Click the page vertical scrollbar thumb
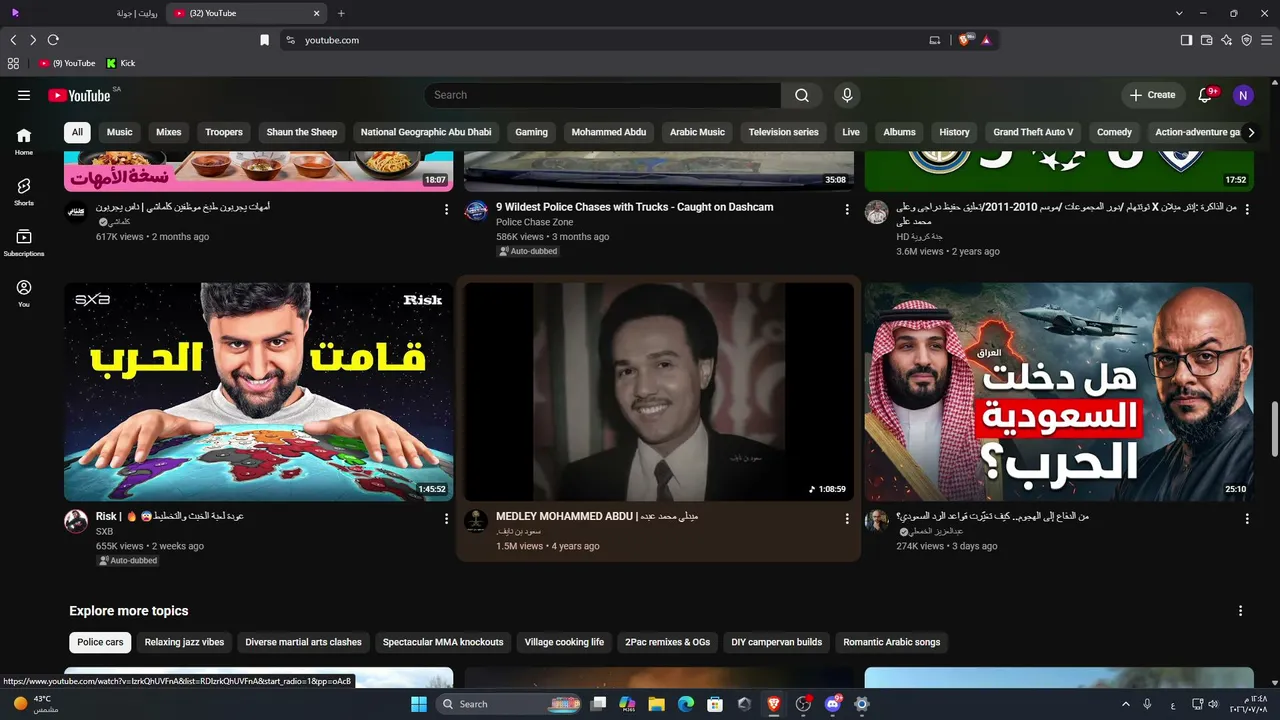 1274,430
